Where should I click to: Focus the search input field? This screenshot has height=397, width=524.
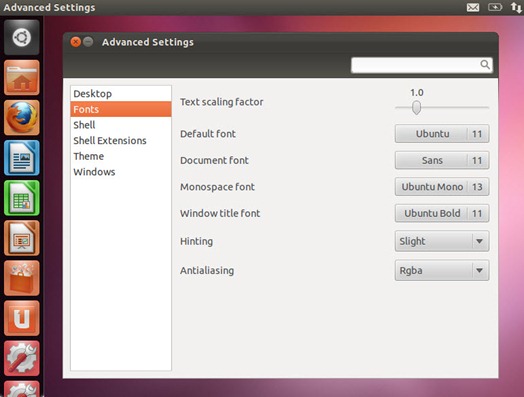coord(421,65)
